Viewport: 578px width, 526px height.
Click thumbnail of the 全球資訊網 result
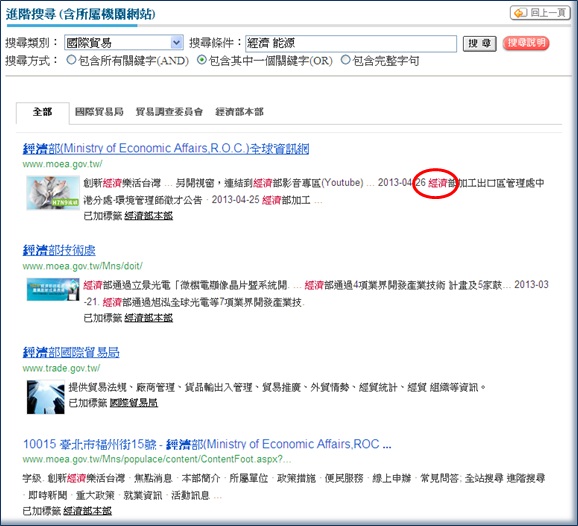(53, 193)
